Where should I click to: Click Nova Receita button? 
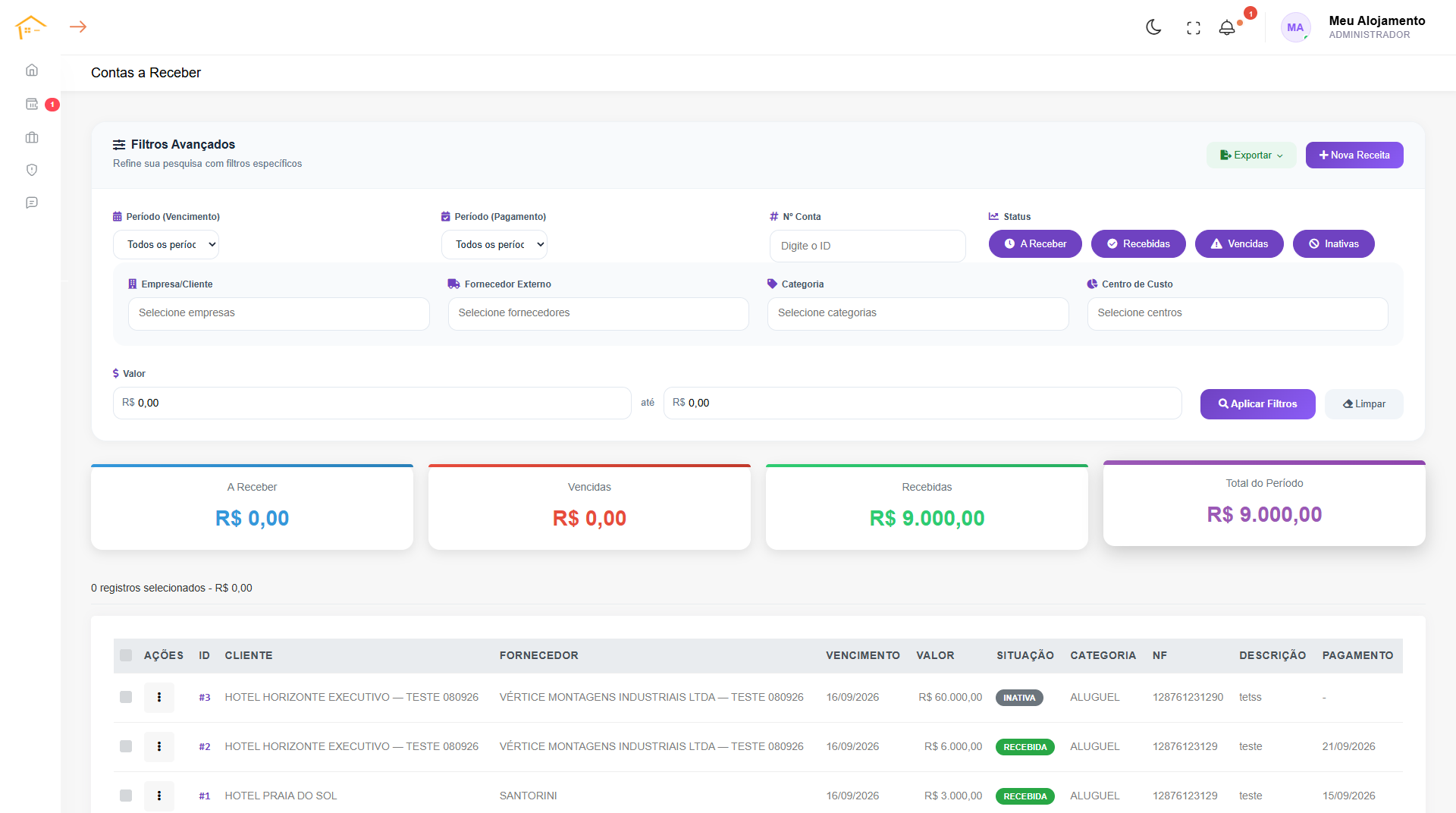coord(1354,155)
